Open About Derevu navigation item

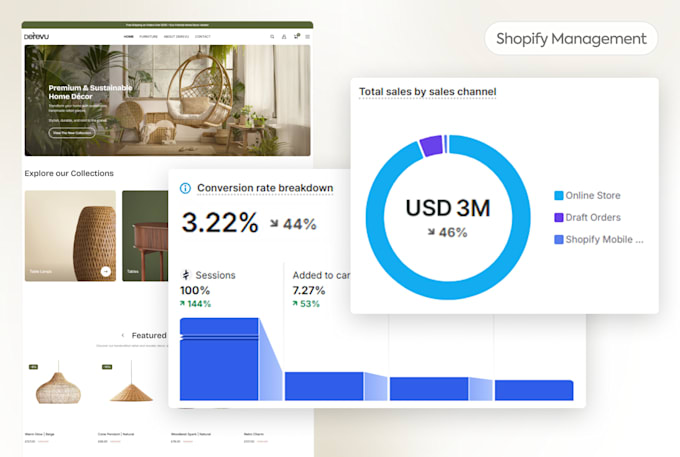(176, 37)
